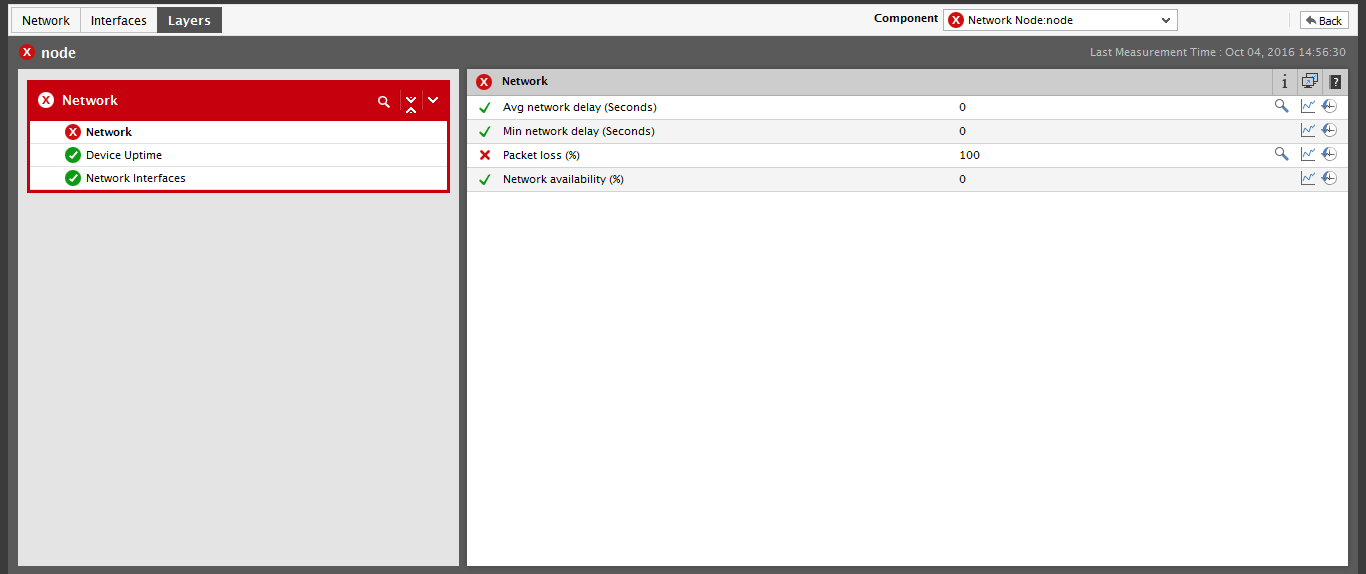Click the magnifier for Avg network delay

[x=1281, y=106]
